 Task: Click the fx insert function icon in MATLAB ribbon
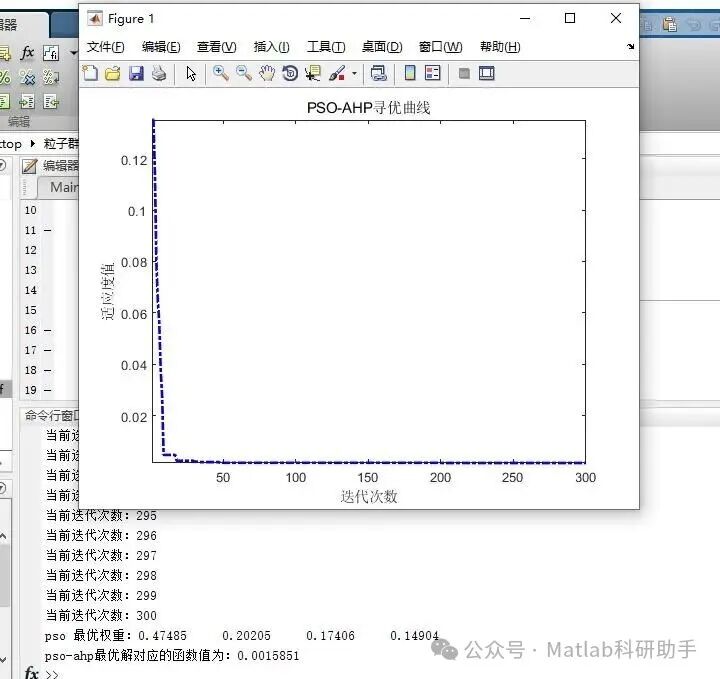pyautogui.click(x=28, y=53)
